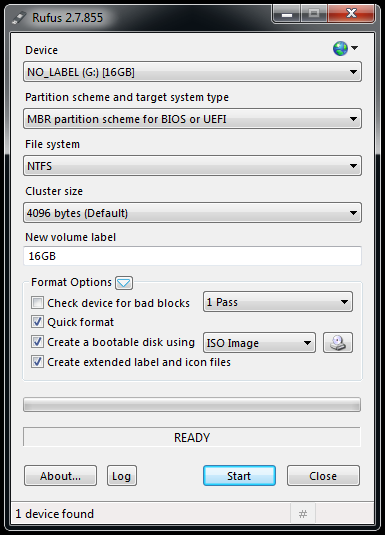This screenshot has width=385, height=535.
Task: Open the 1 Pass dropdown
Action: click(278, 302)
